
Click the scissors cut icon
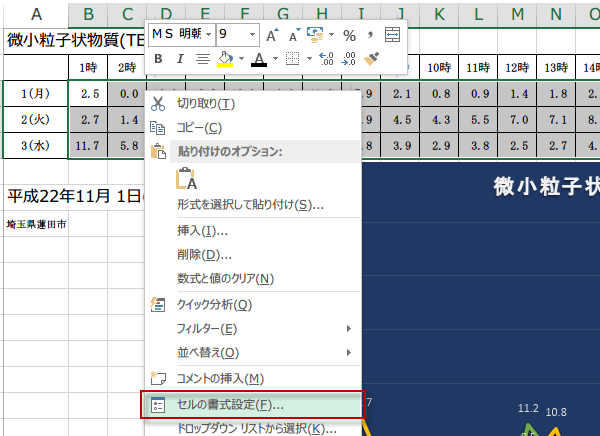[x=158, y=104]
